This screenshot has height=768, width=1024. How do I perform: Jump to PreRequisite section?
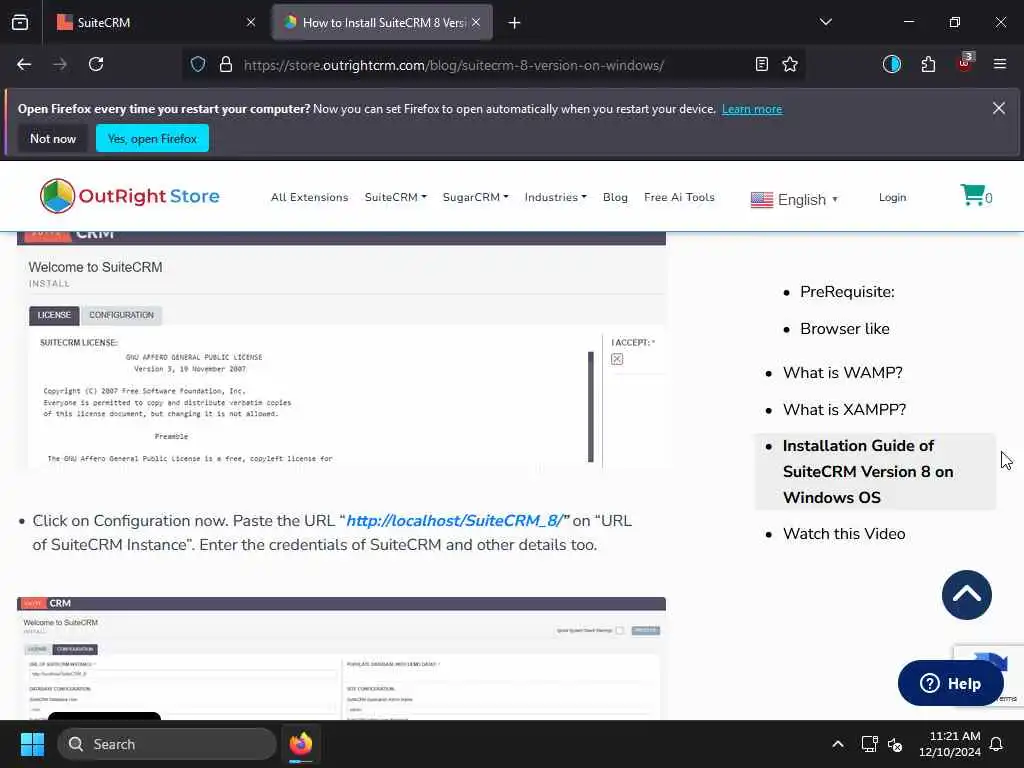(847, 292)
